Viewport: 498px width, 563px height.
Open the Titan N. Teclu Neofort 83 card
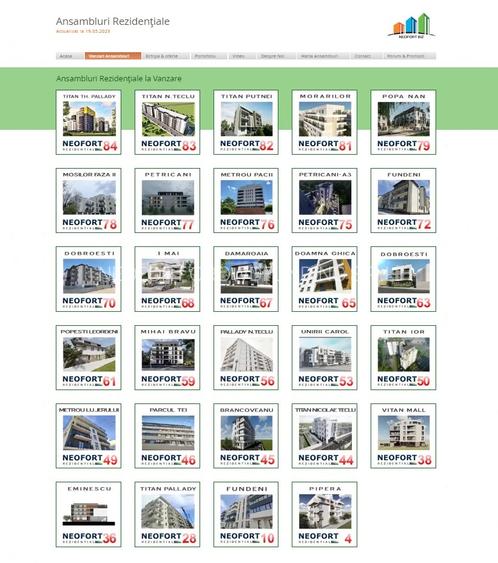coord(167,122)
